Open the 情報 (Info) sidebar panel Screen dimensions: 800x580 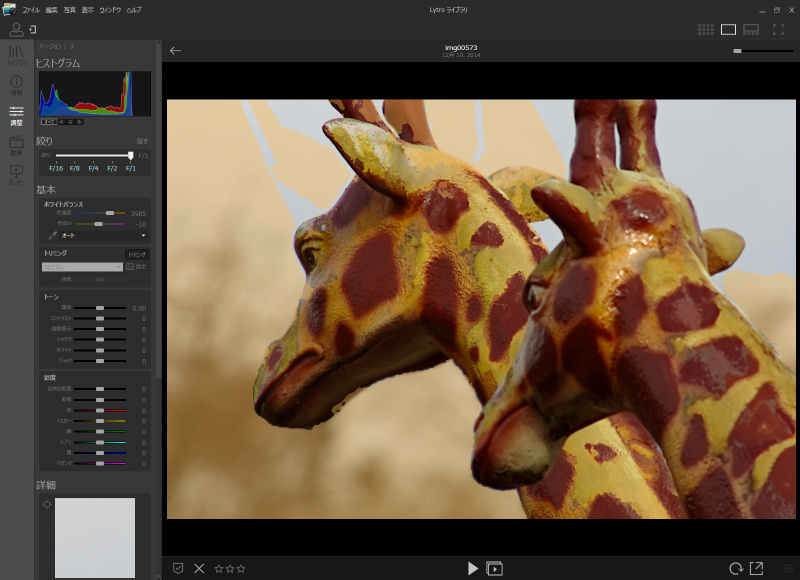click(16, 85)
